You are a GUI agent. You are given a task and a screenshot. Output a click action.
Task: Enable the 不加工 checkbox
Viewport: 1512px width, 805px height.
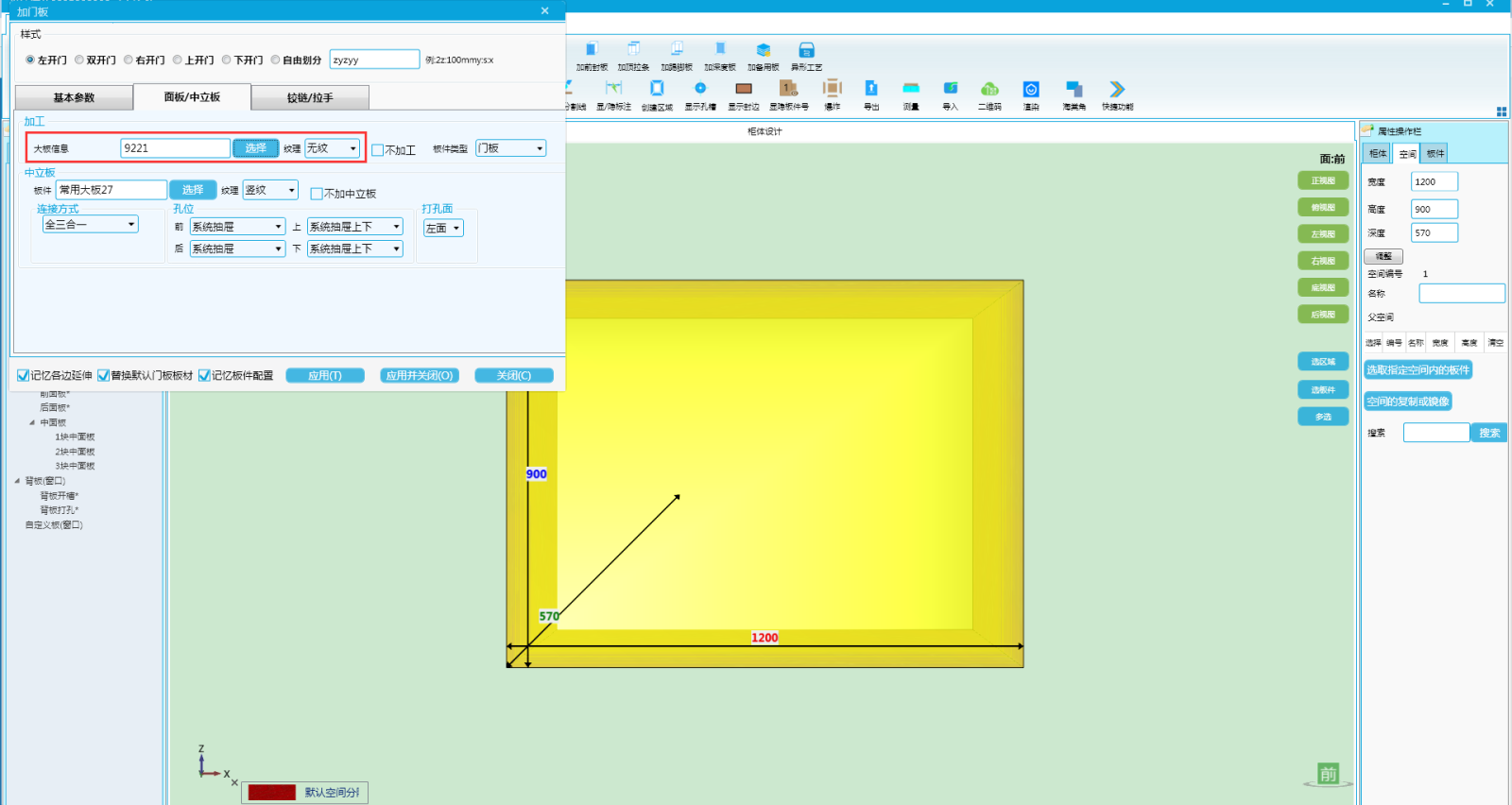coord(378,150)
